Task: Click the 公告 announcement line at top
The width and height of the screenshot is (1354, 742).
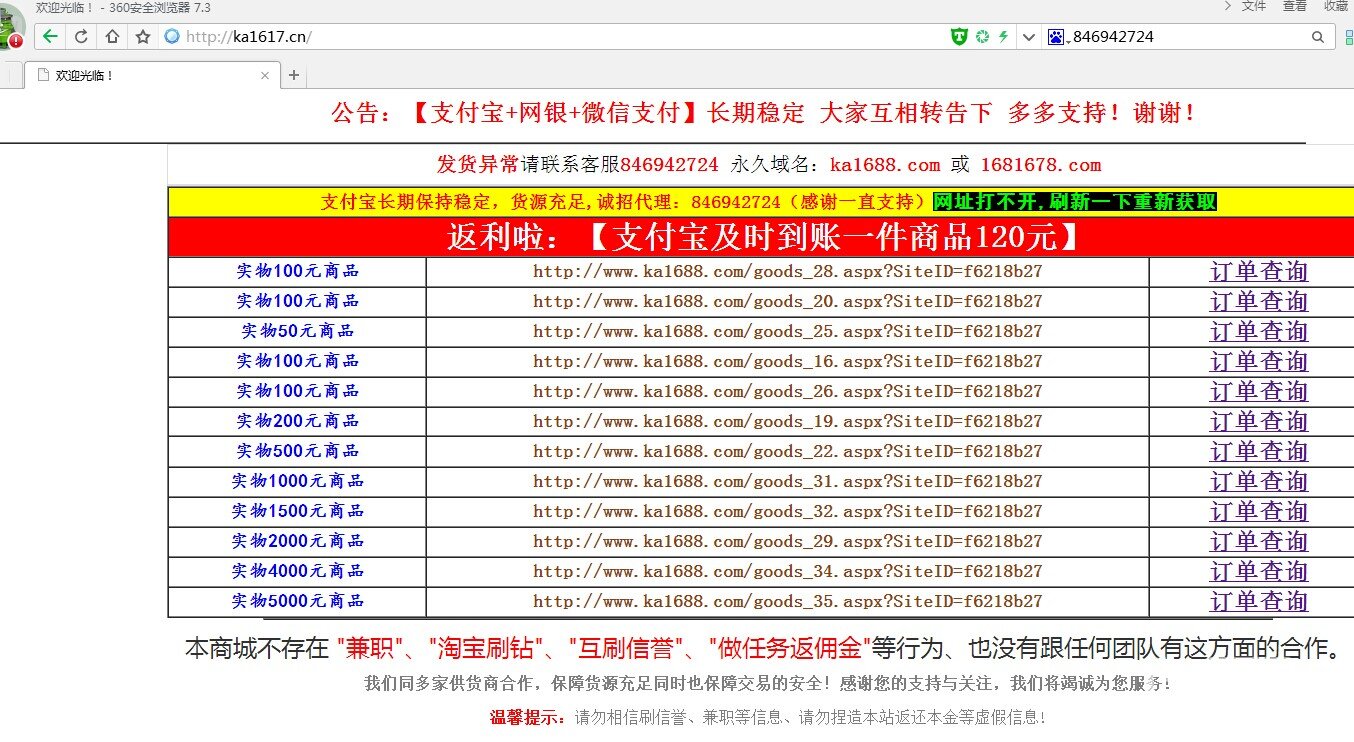Action: coord(764,113)
